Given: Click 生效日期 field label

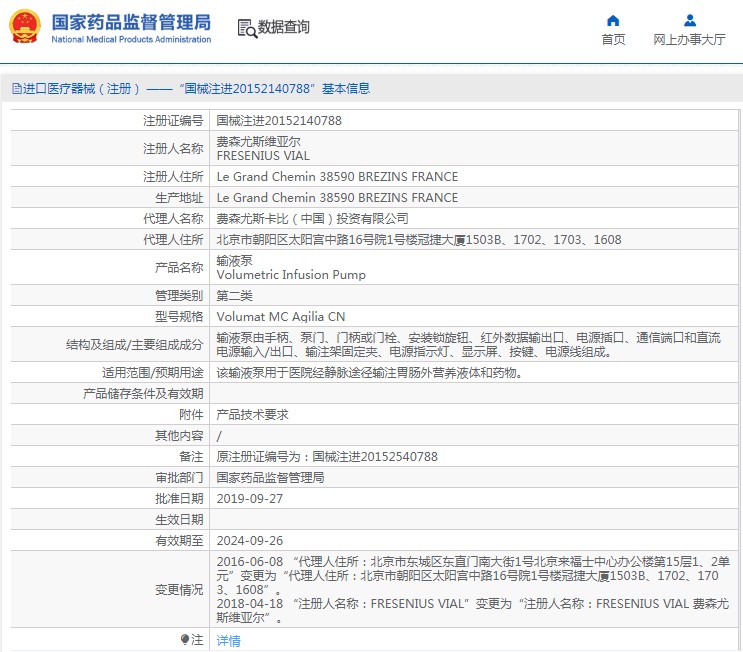Looking at the screenshot, I should [179, 520].
